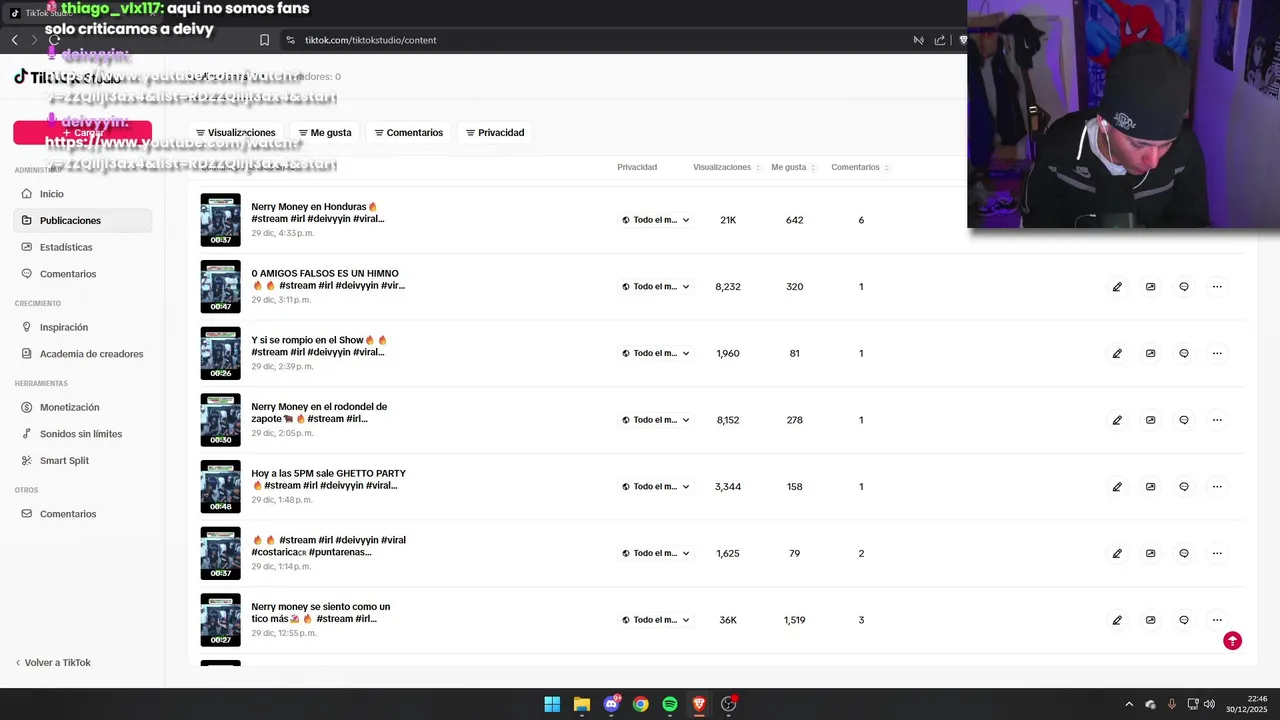This screenshot has width=1280, height=720.
Task: Open the Comentarios filter chip
Action: pos(408,132)
